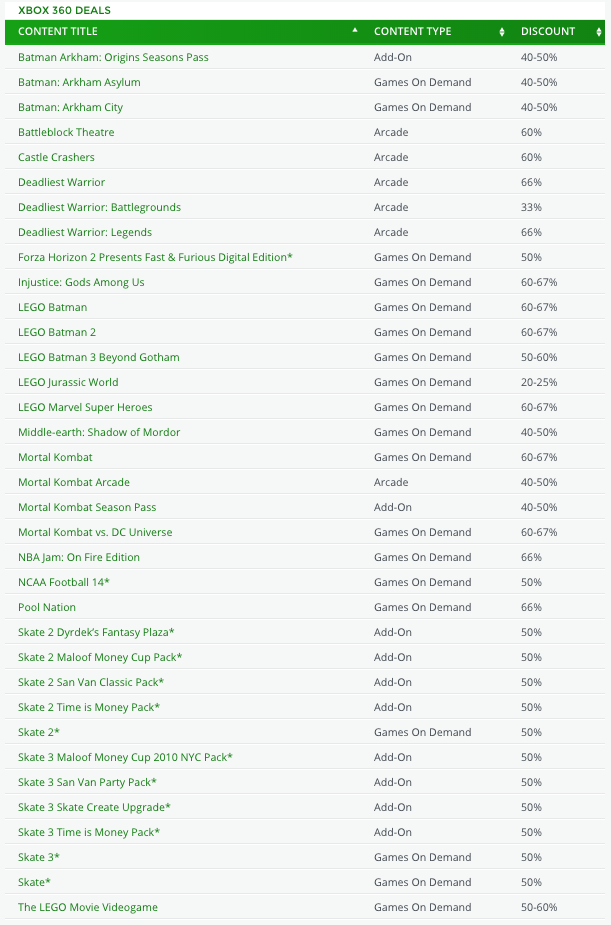Open Castle Crashers deal page
The width and height of the screenshot is (611, 925).
point(56,157)
